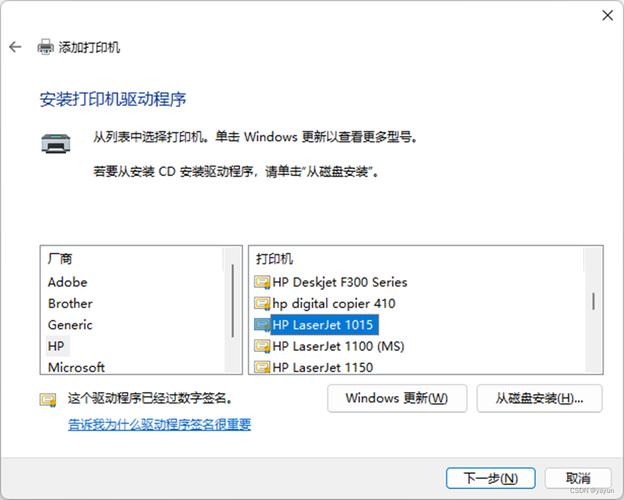This screenshot has width=624, height=500.
Task: Proceed with 下一步(N) button
Action: (x=491, y=478)
